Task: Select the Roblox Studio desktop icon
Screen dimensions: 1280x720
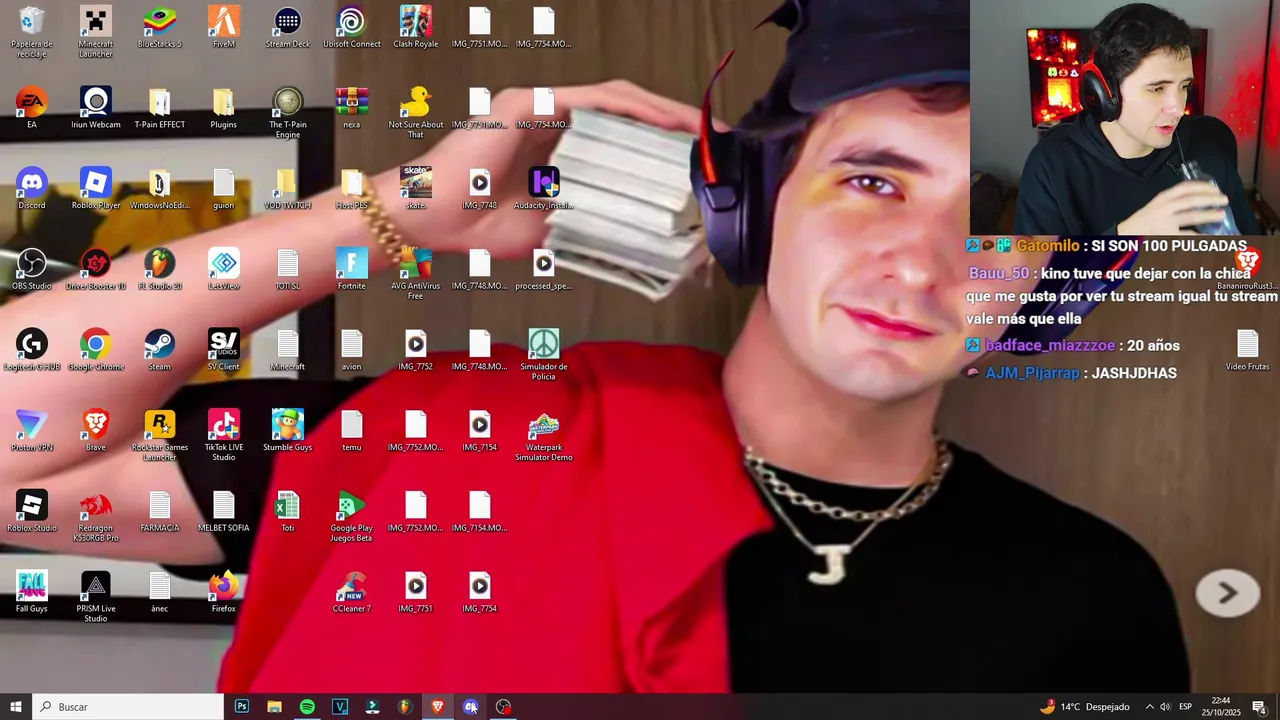Action: (32, 512)
